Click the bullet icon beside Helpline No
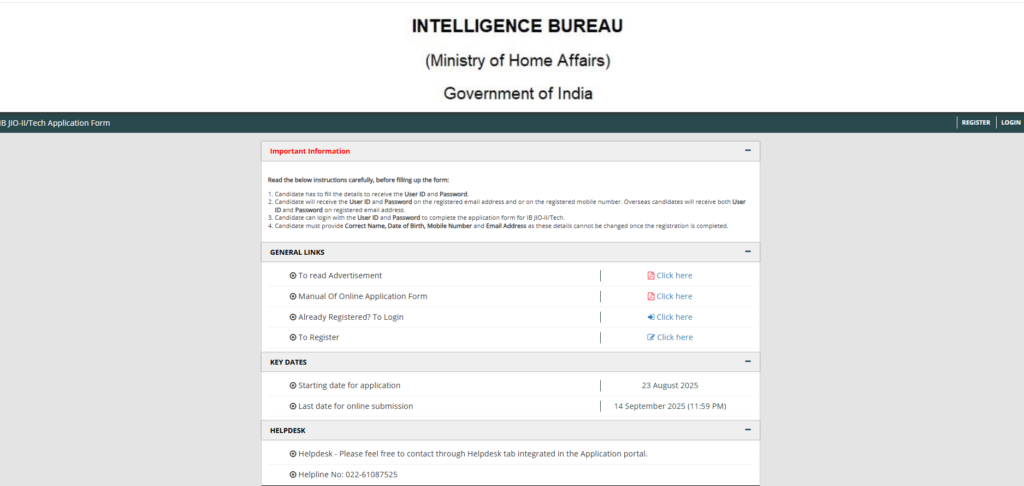Image resolution: width=1024 pixels, height=486 pixels. click(x=293, y=474)
